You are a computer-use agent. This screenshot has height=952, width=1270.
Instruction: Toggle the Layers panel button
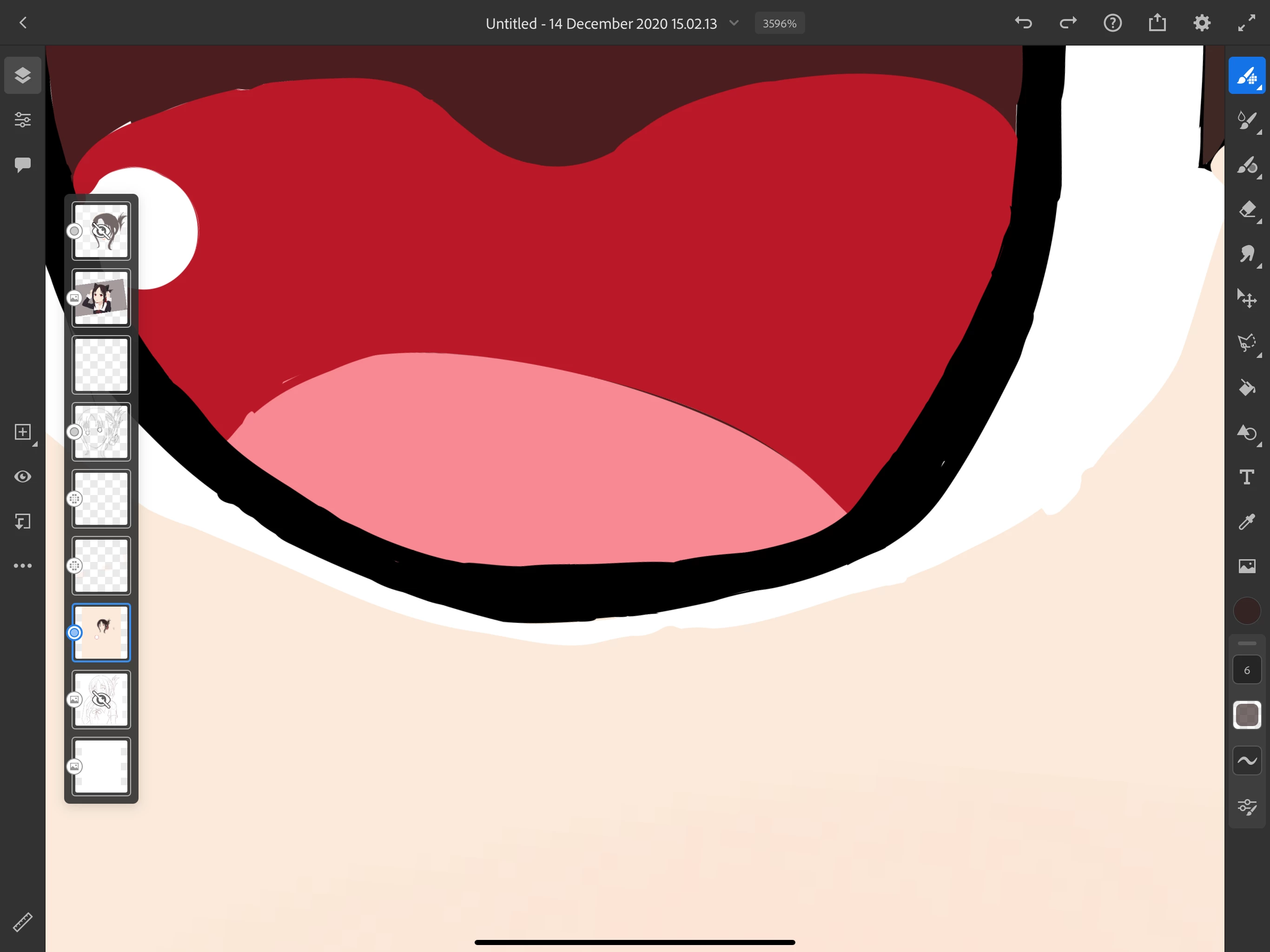point(22,75)
